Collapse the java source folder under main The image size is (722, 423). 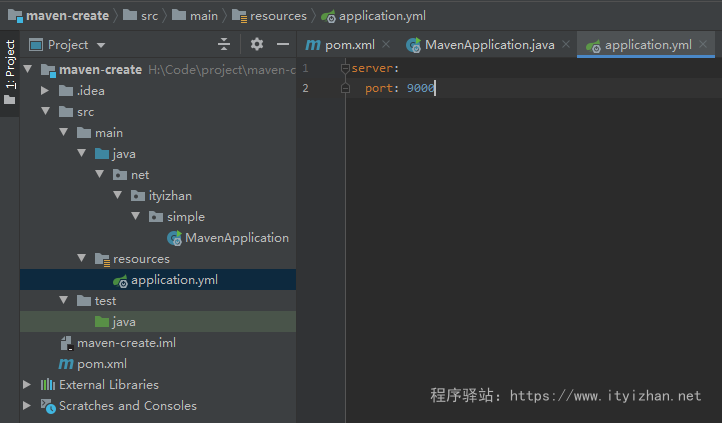(x=82, y=153)
